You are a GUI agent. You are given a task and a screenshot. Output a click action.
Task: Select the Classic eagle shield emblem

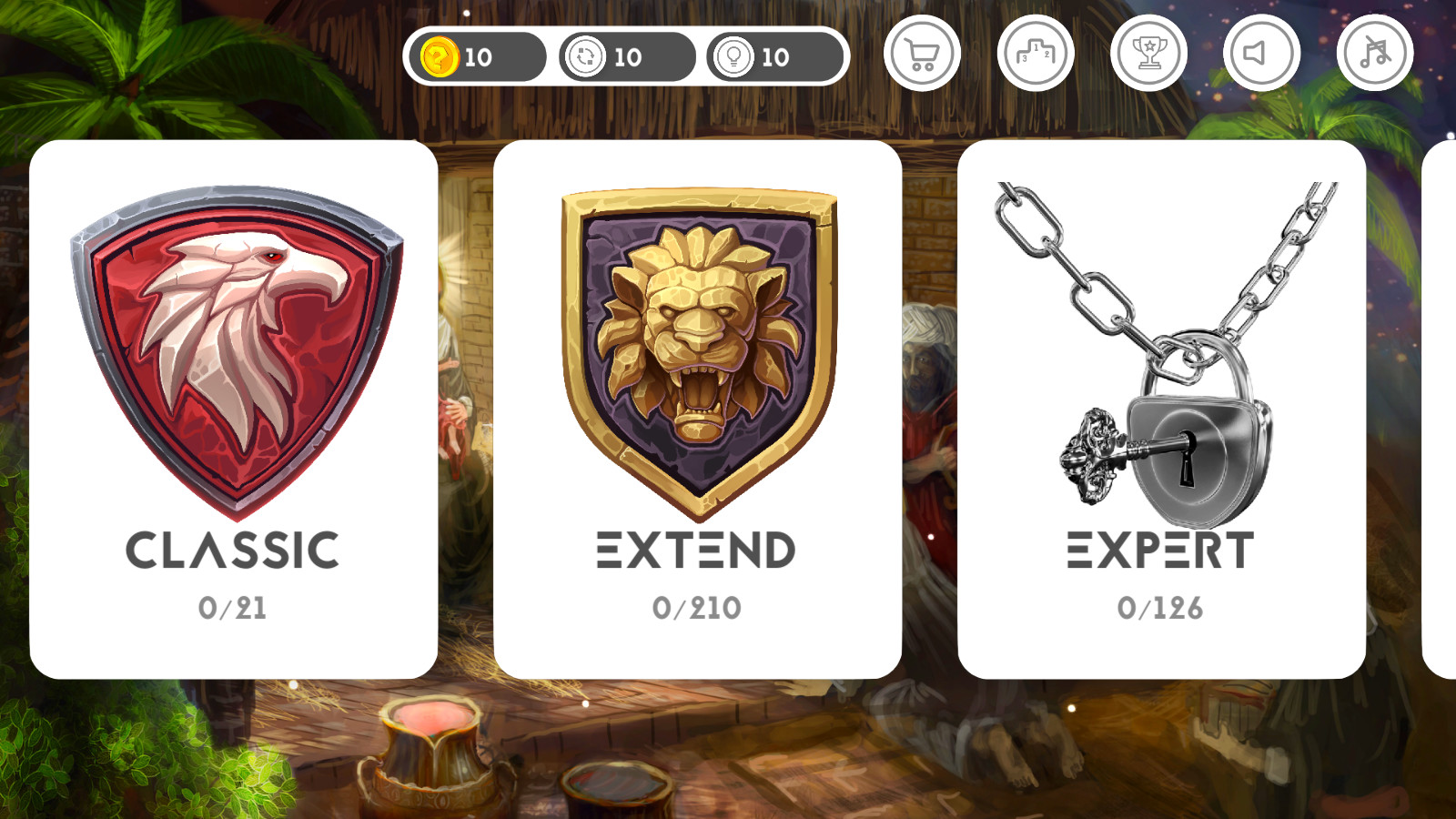pyautogui.click(x=236, y=351)
